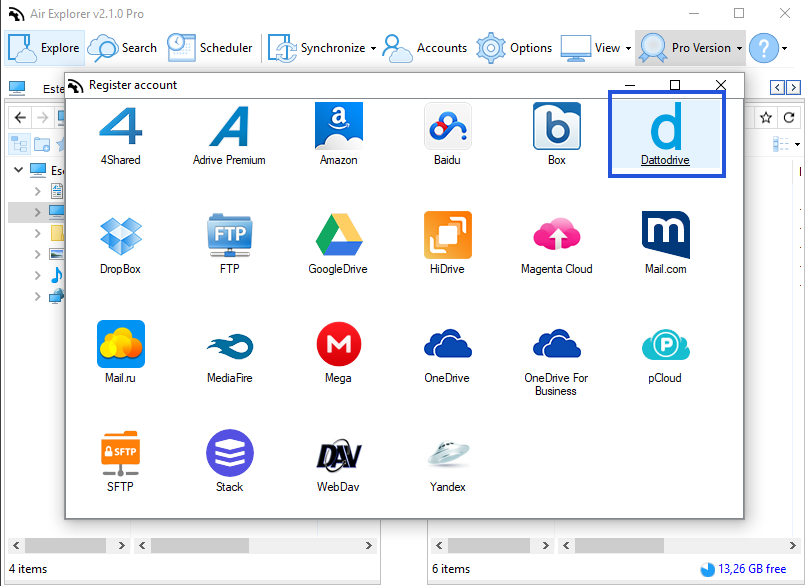This screenshot has width=806, height=586.
Task: Select the Amazon cloud icon
Action: point(338,136)
